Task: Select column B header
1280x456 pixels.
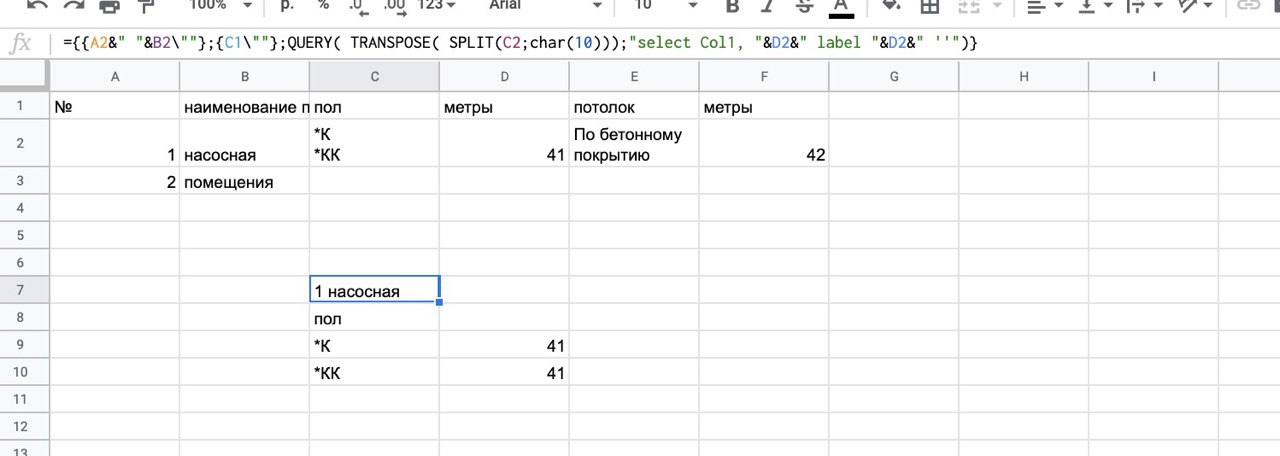Action: point(245,76)
